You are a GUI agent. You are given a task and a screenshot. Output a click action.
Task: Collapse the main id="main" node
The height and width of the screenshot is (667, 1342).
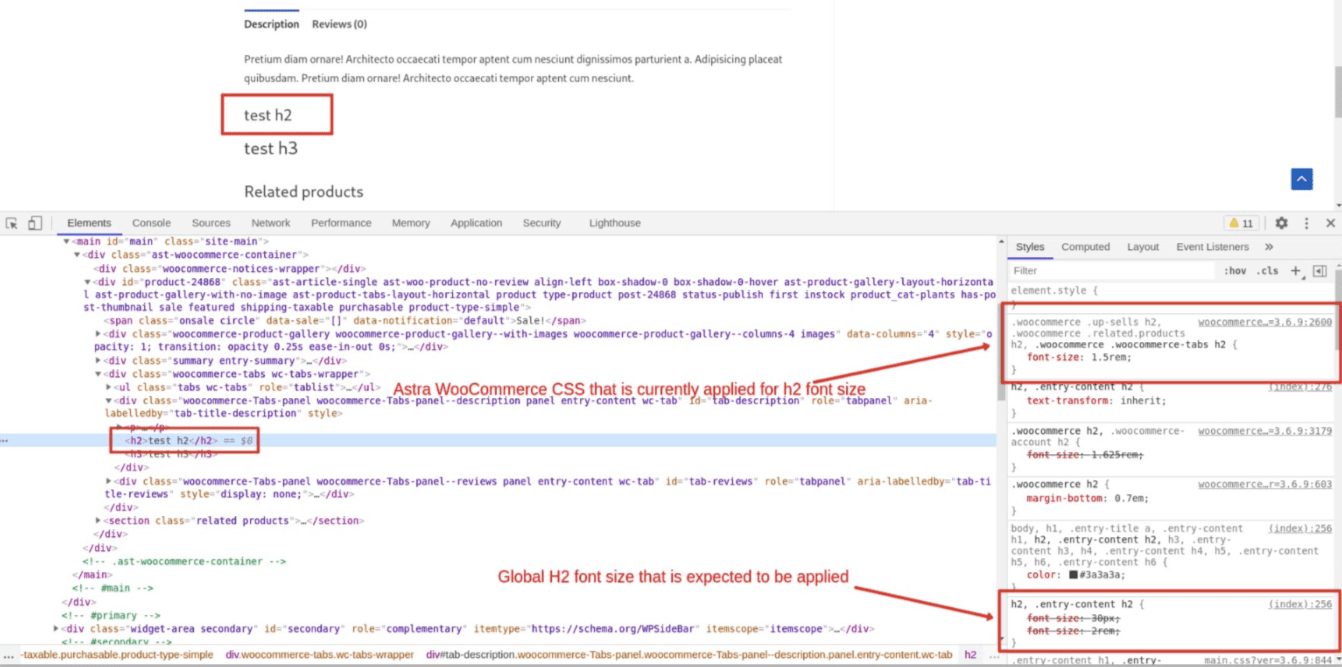click(x=67, y=241)
